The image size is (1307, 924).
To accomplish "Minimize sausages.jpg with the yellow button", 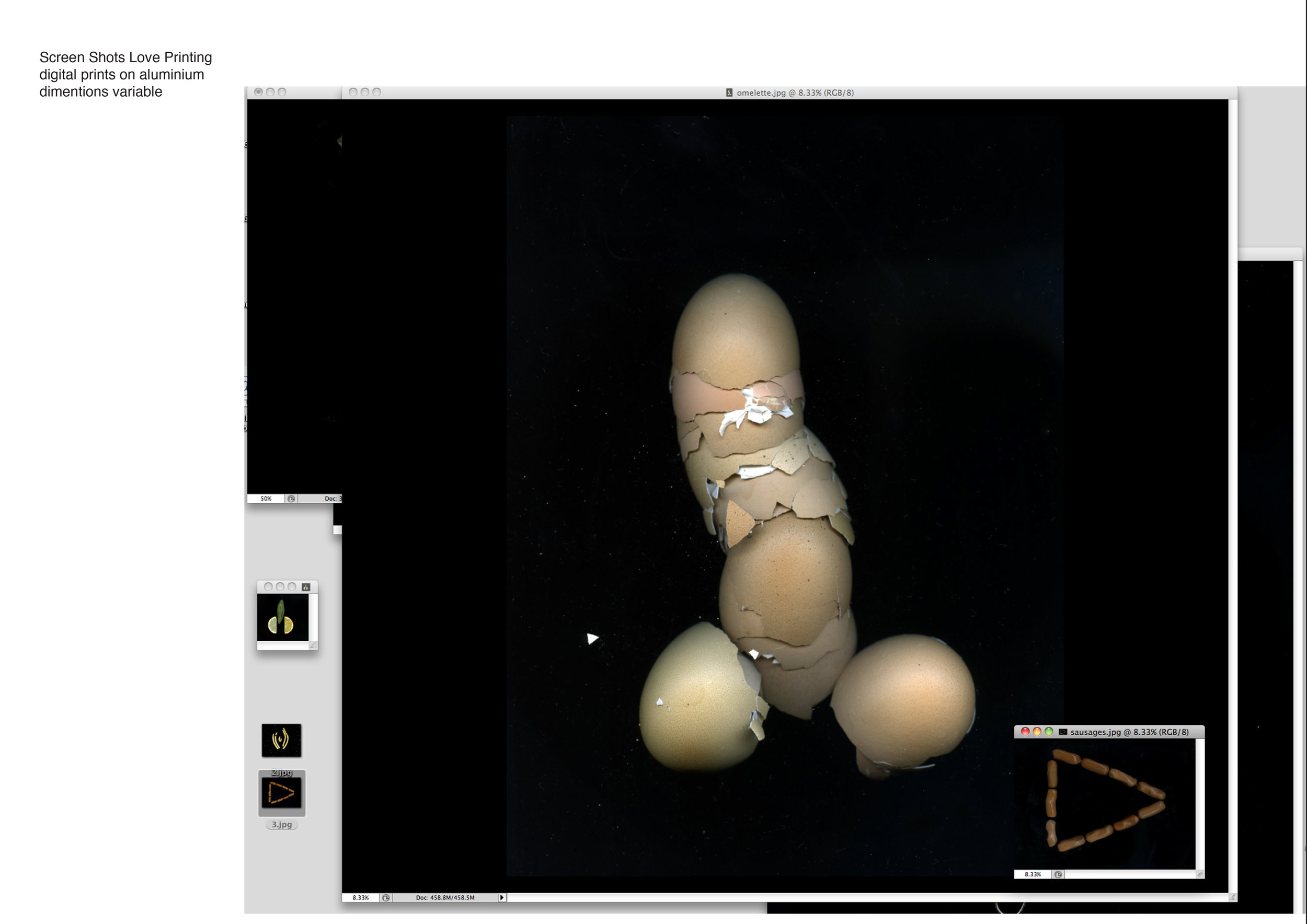I will (1037, 732).
